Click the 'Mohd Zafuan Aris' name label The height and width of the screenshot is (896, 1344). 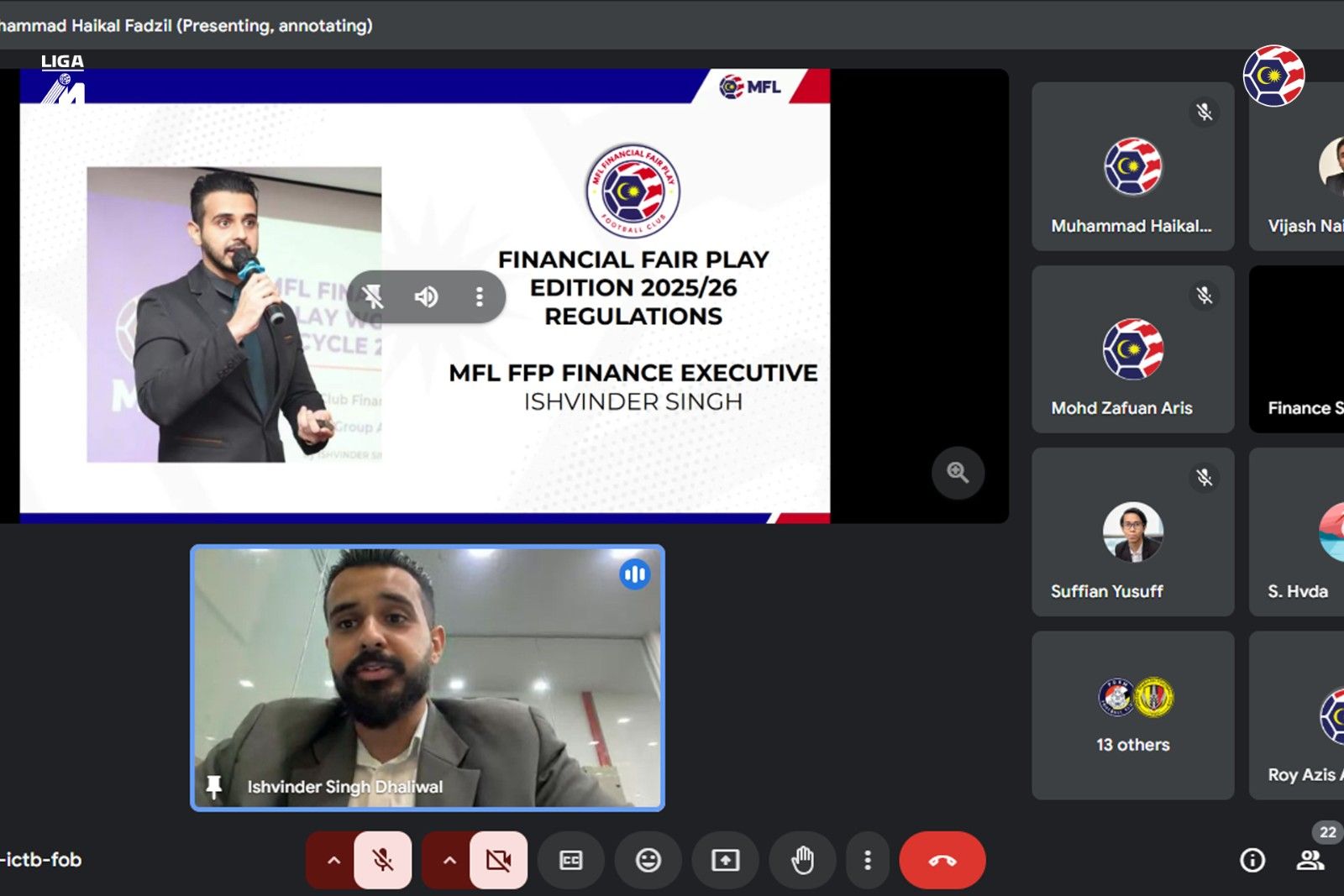[1121, 408]
